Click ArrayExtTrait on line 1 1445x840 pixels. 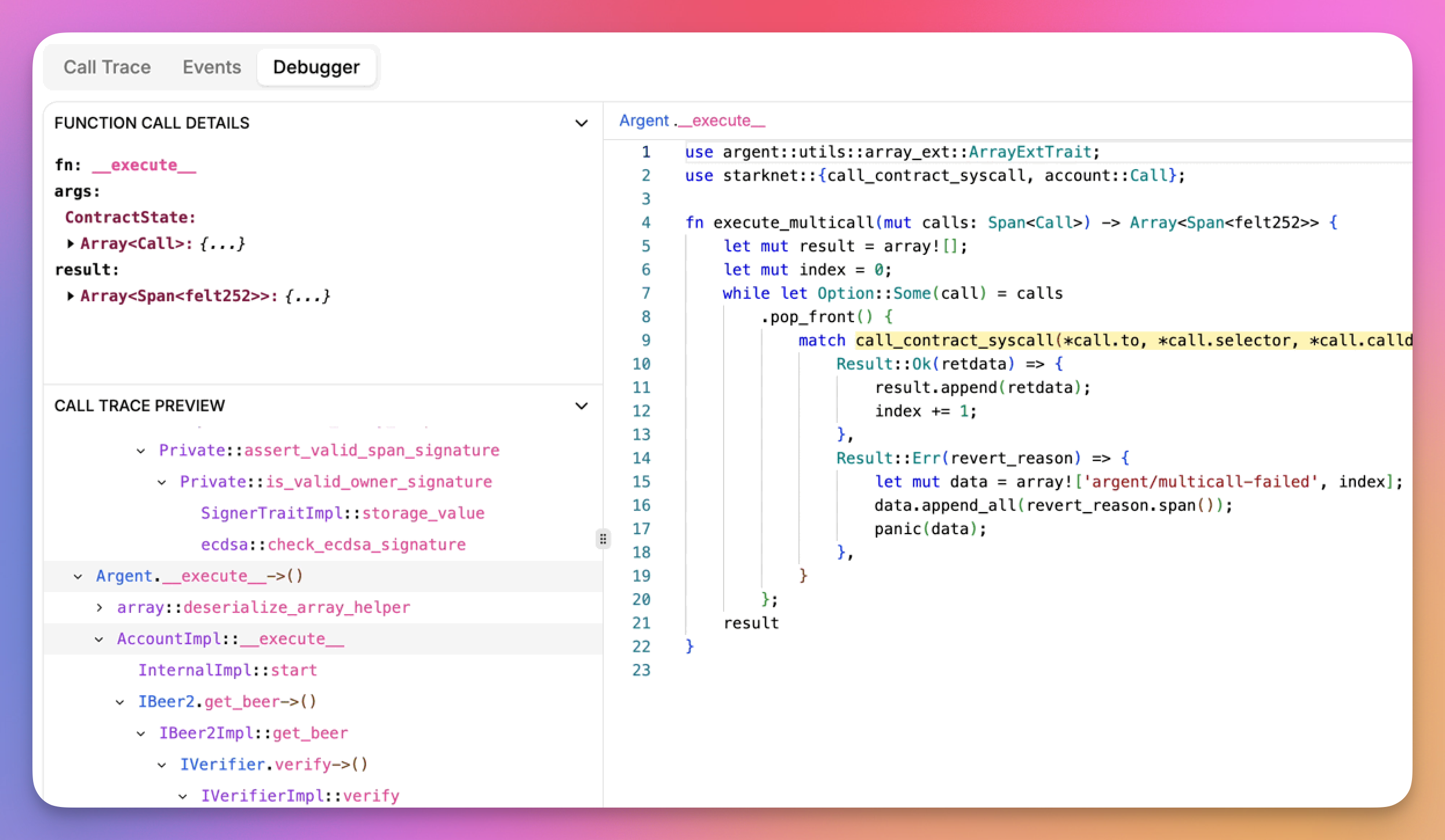click(1030, 152)
